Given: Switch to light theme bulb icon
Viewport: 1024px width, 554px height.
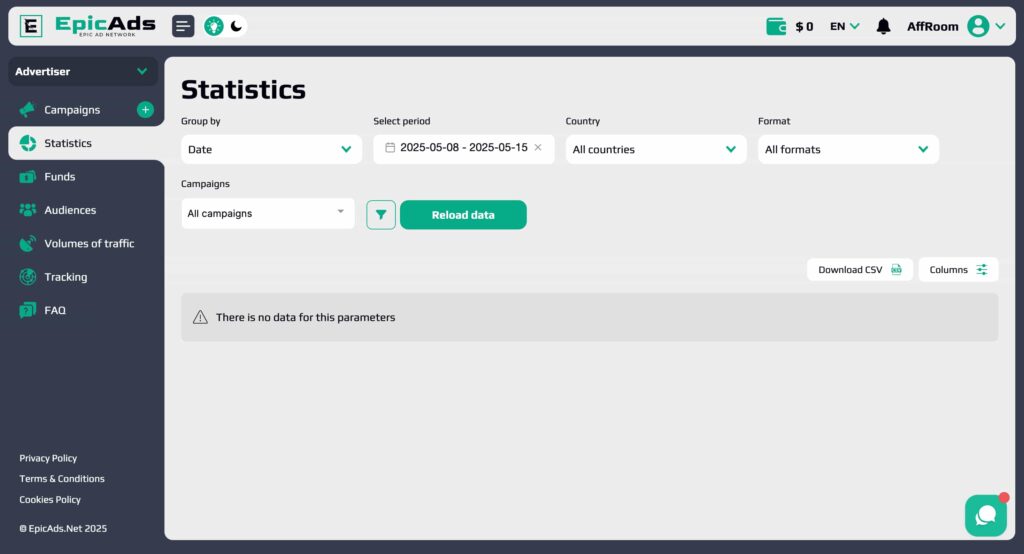Looking at the screenshot, I should [214, 26].
